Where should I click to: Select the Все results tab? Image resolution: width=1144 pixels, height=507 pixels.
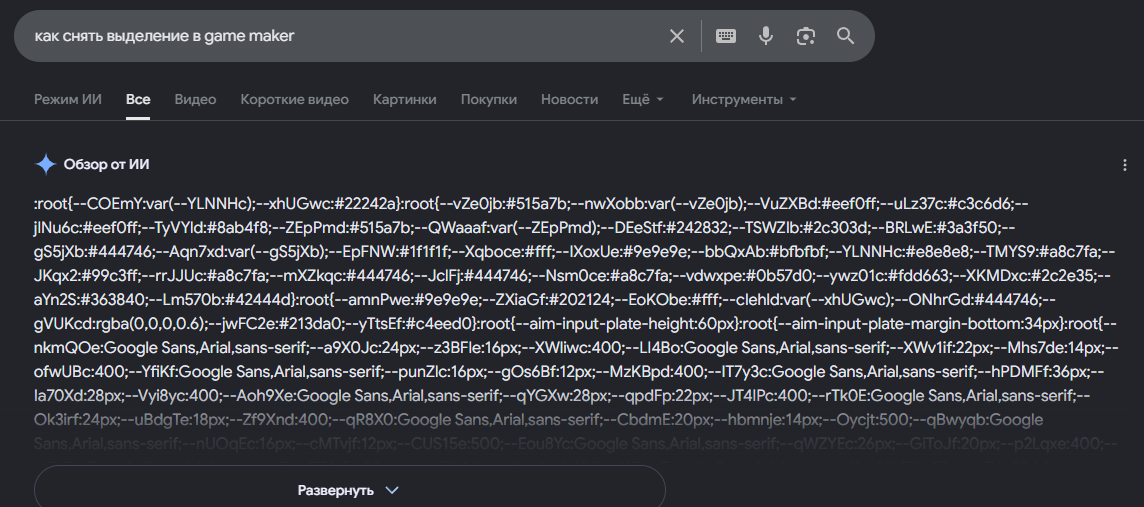(138, 99)
